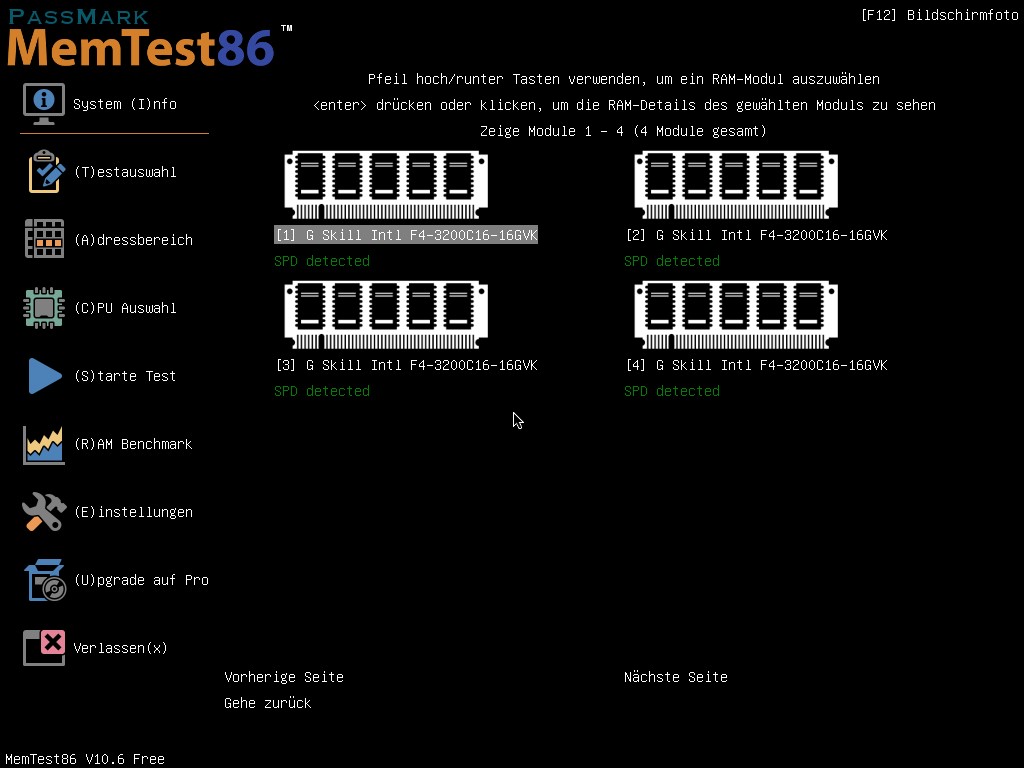Click the System Info monitor icon
This screenshot has height=768, width=1024.
click(44, 104)
